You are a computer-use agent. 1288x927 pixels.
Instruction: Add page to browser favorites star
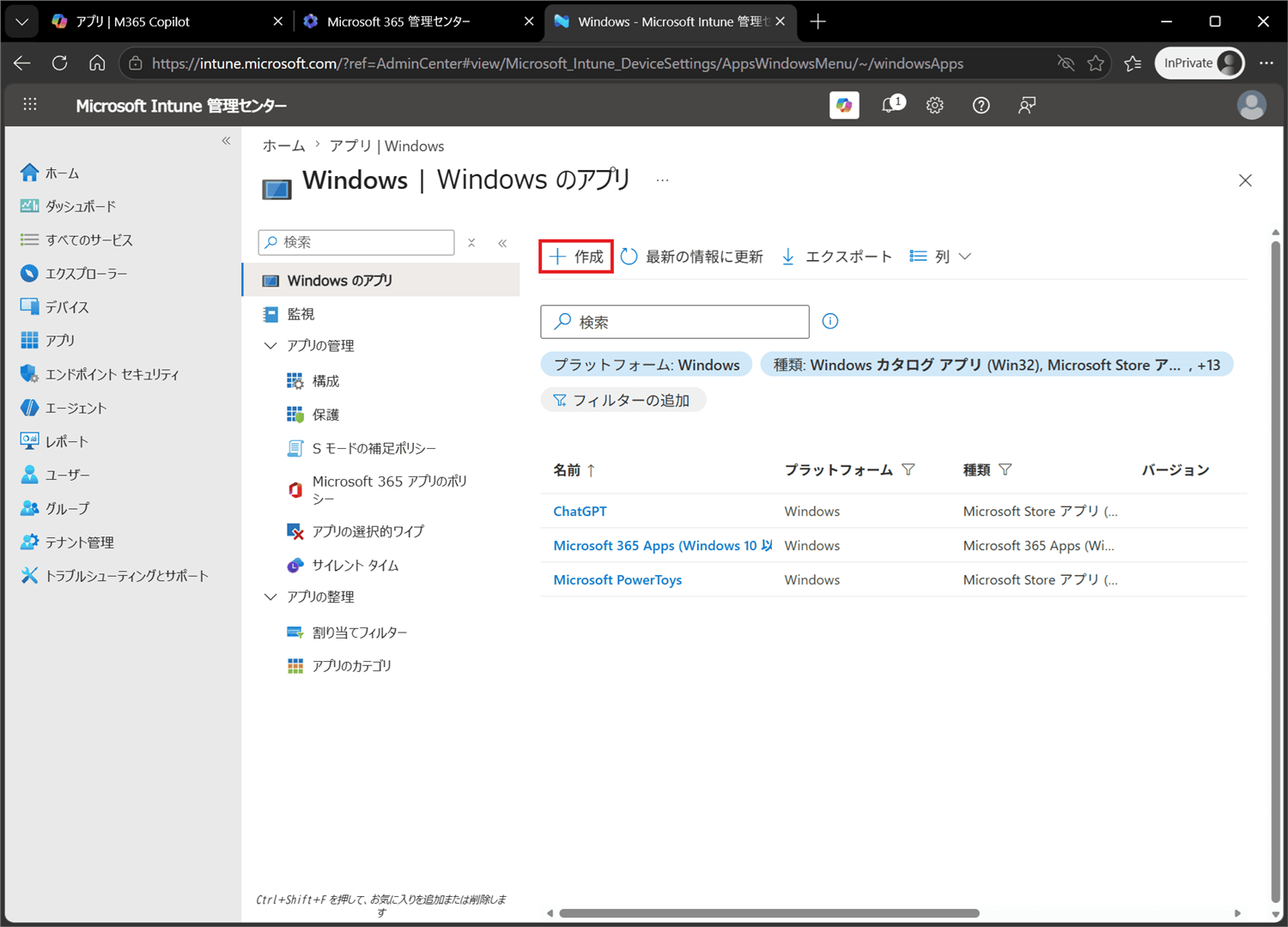click(1096, 63)
